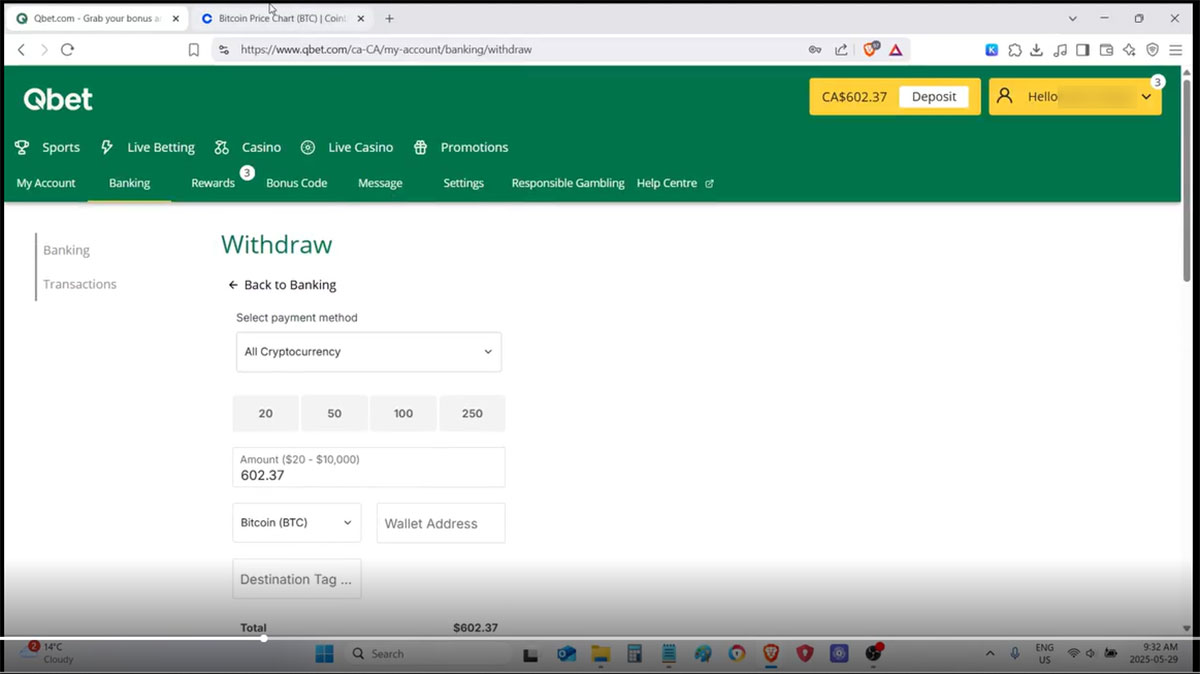Viewport: 1200px width, 674px height.
Task: Switch to the Message tab
Action: click(380, 183)
